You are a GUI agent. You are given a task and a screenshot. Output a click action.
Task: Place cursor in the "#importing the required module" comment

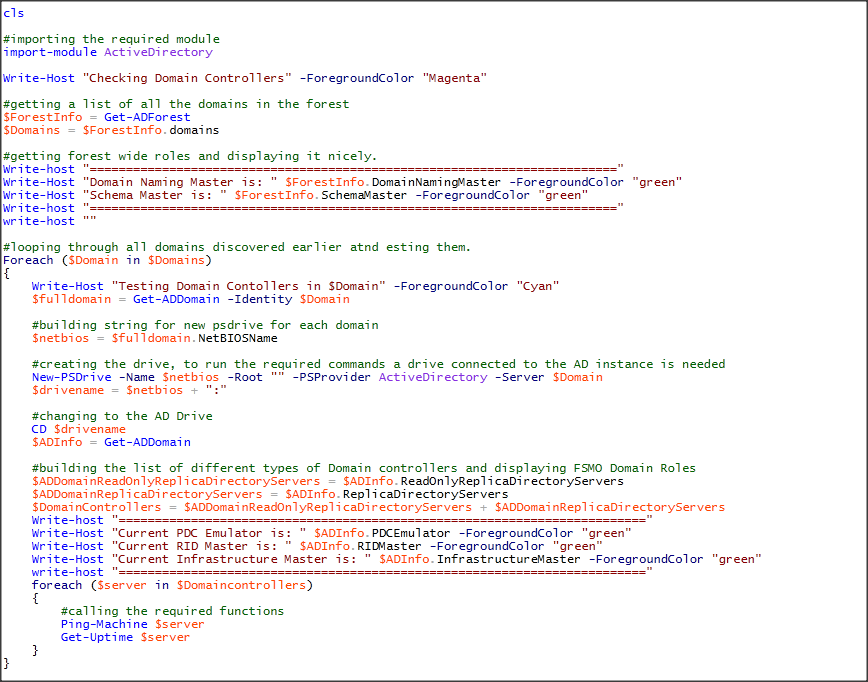[110, 39]
